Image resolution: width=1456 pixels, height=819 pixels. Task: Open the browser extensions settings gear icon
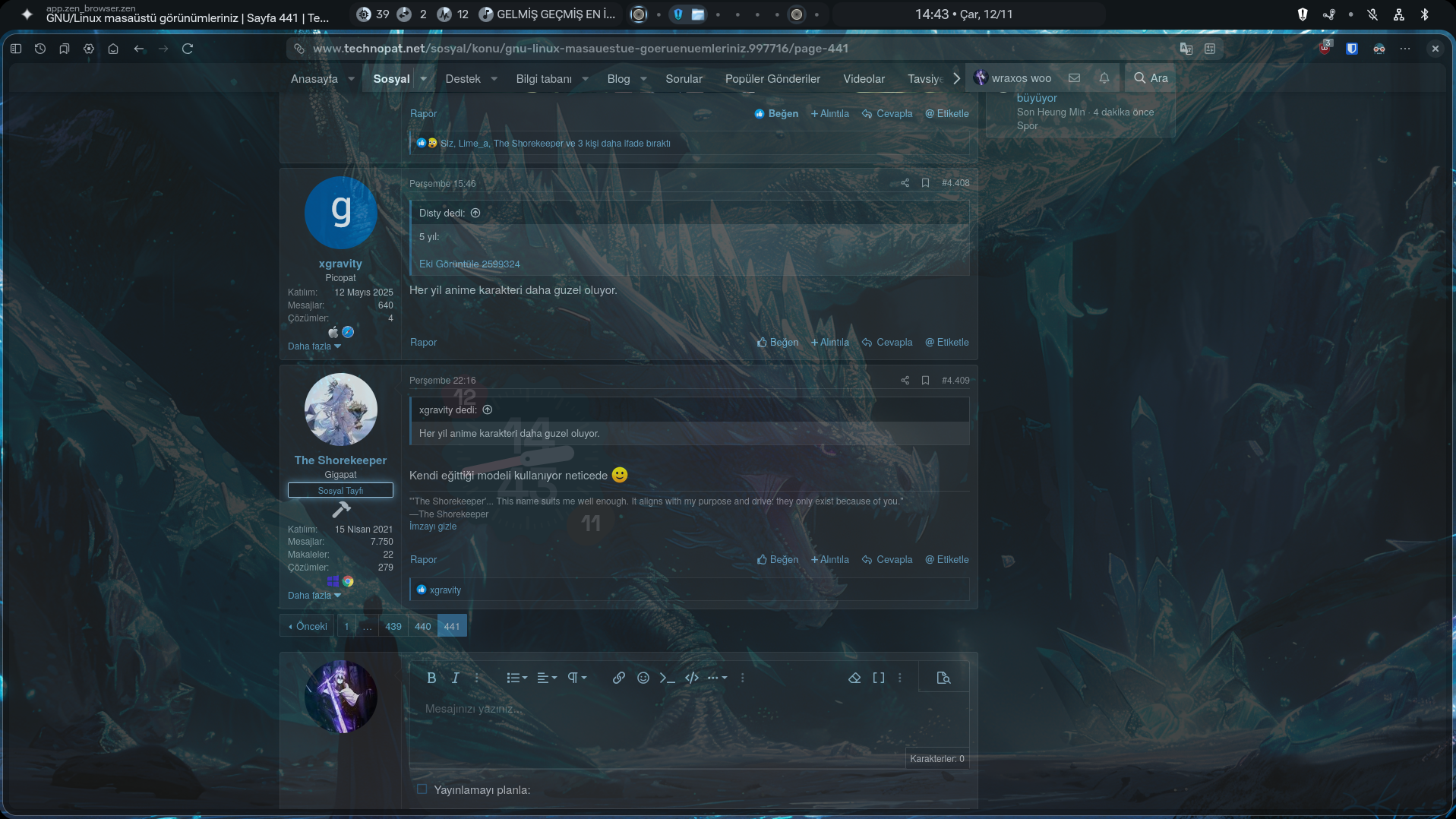[x=89, y=49]
